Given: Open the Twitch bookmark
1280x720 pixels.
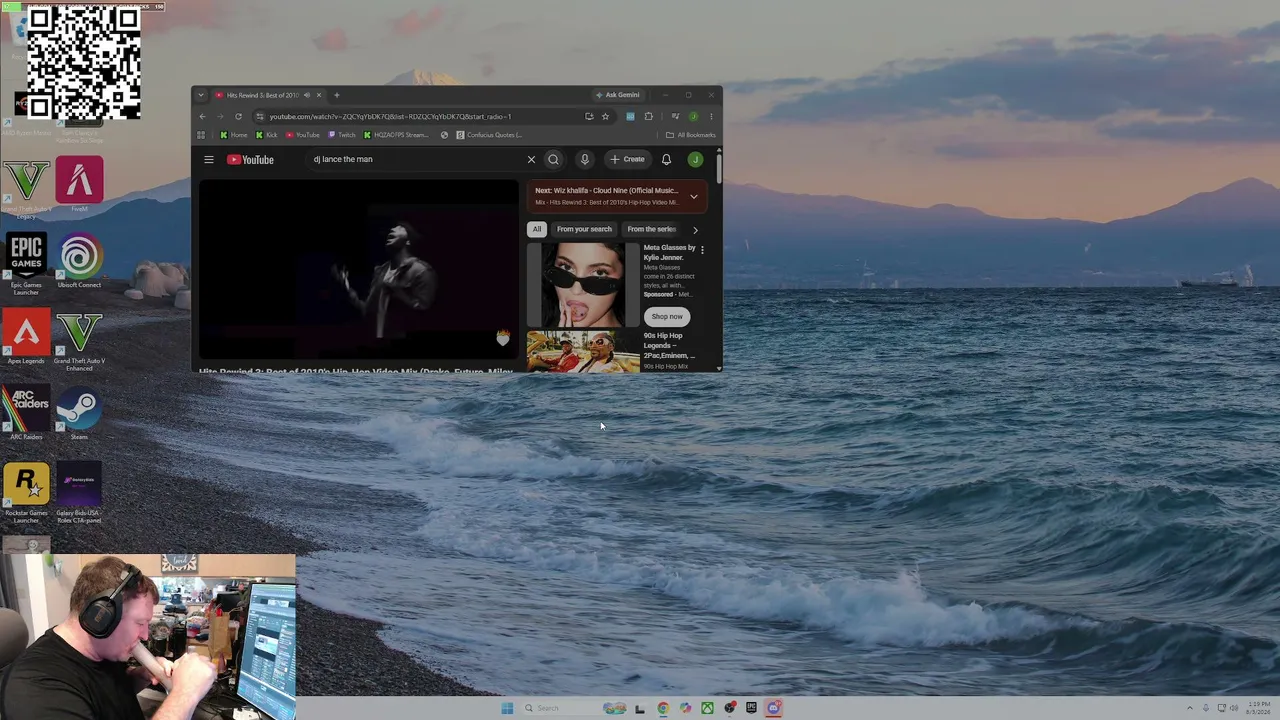Looking at the screenshot, I should pyautogui.click(x=342, y=135).
